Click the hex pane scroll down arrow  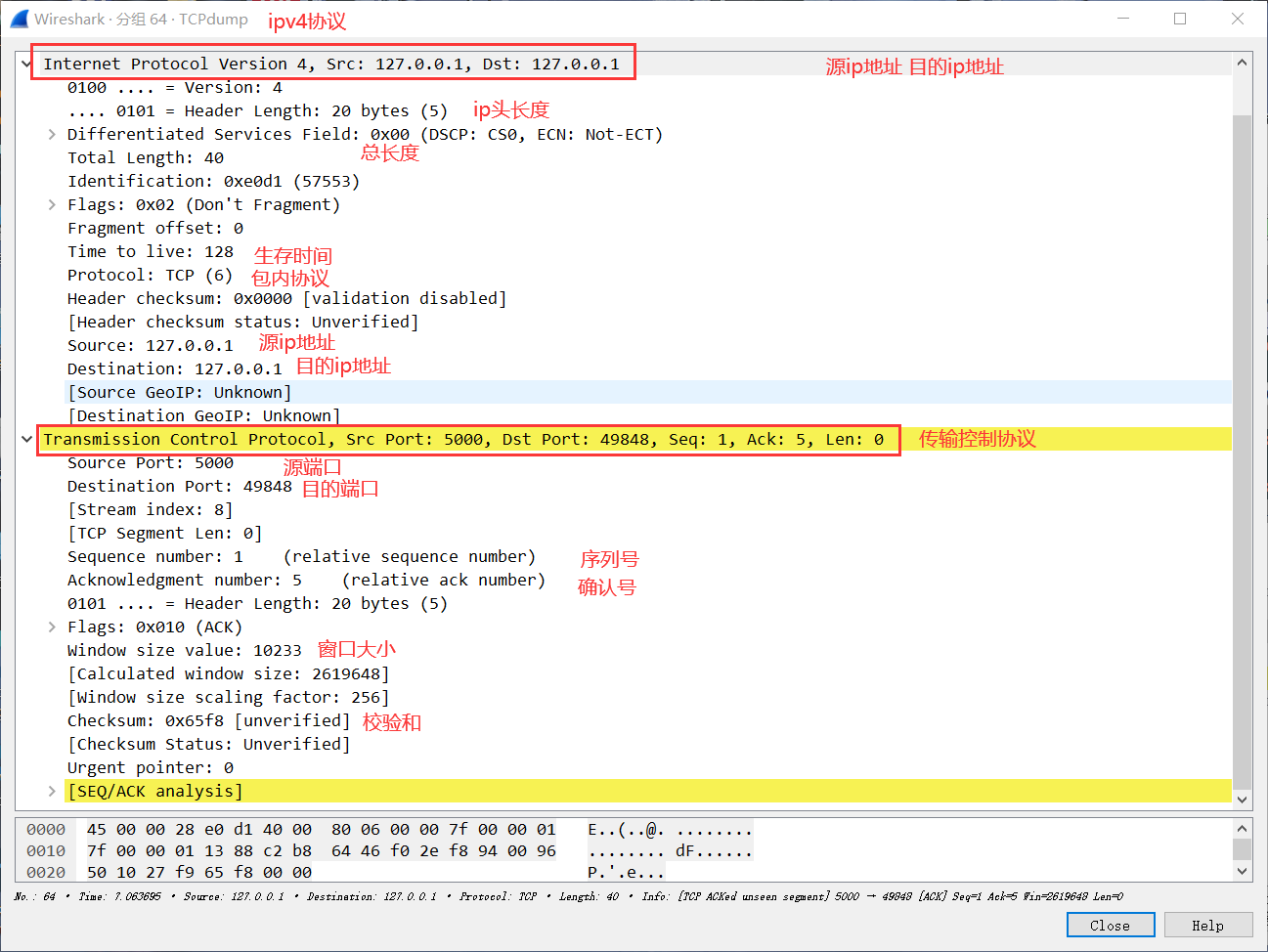1242,871
